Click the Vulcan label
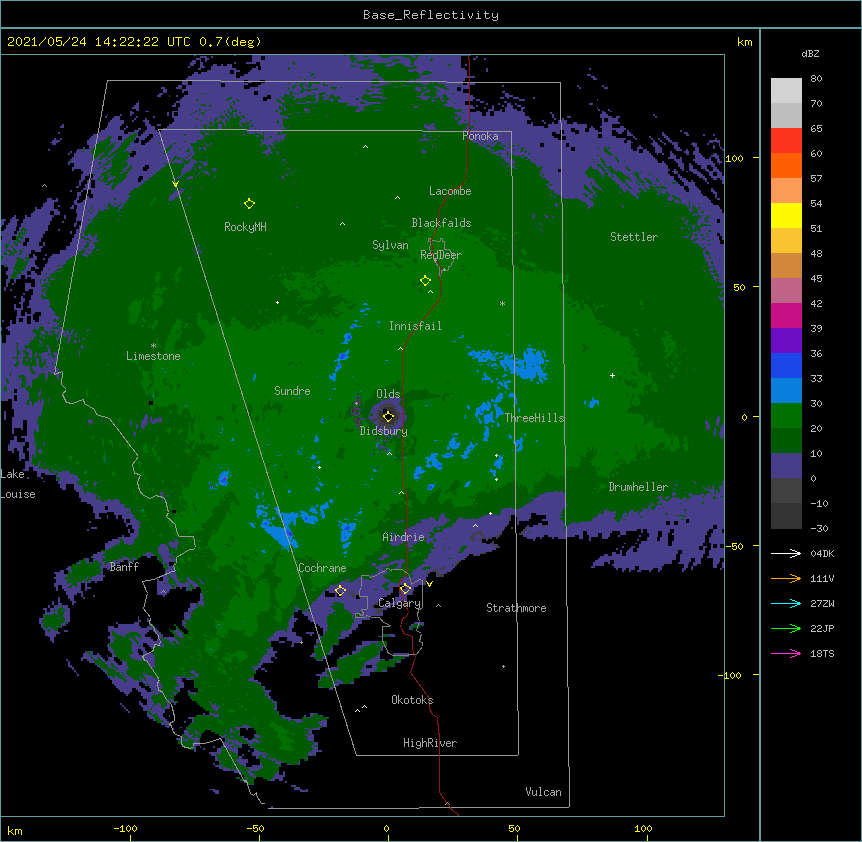862x842 pixels. 543,792
